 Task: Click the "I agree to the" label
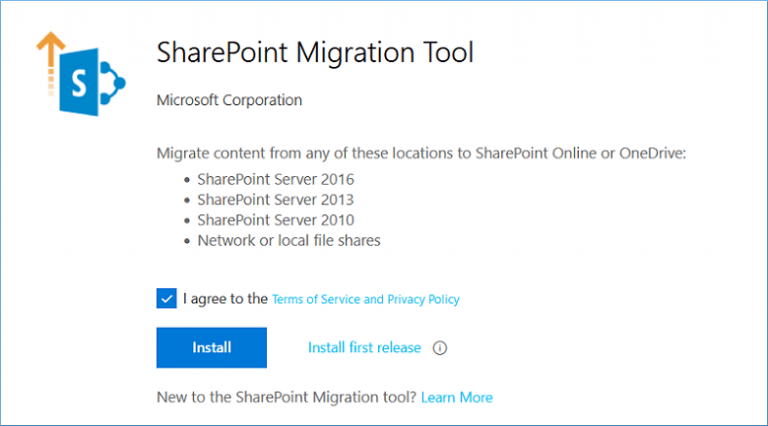tap(225, 298)
